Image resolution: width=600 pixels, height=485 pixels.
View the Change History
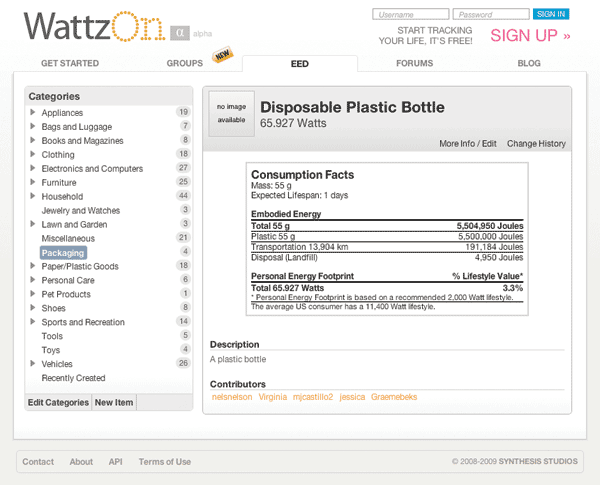click(536, 144)
